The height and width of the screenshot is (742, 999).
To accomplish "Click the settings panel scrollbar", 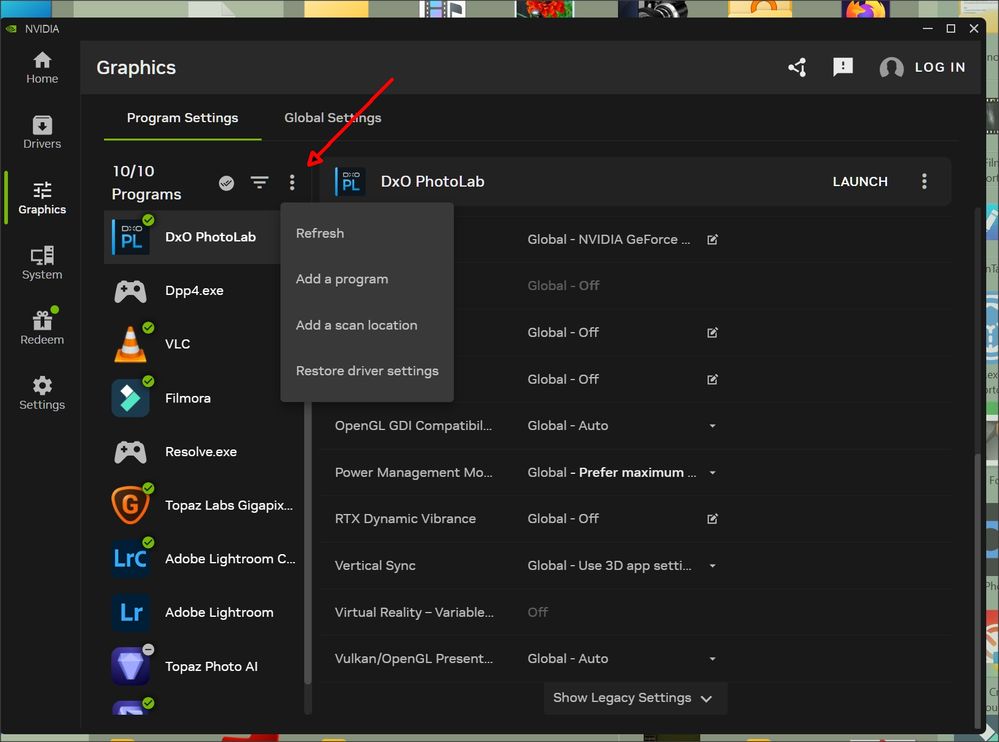I will (x=979, y=591).
